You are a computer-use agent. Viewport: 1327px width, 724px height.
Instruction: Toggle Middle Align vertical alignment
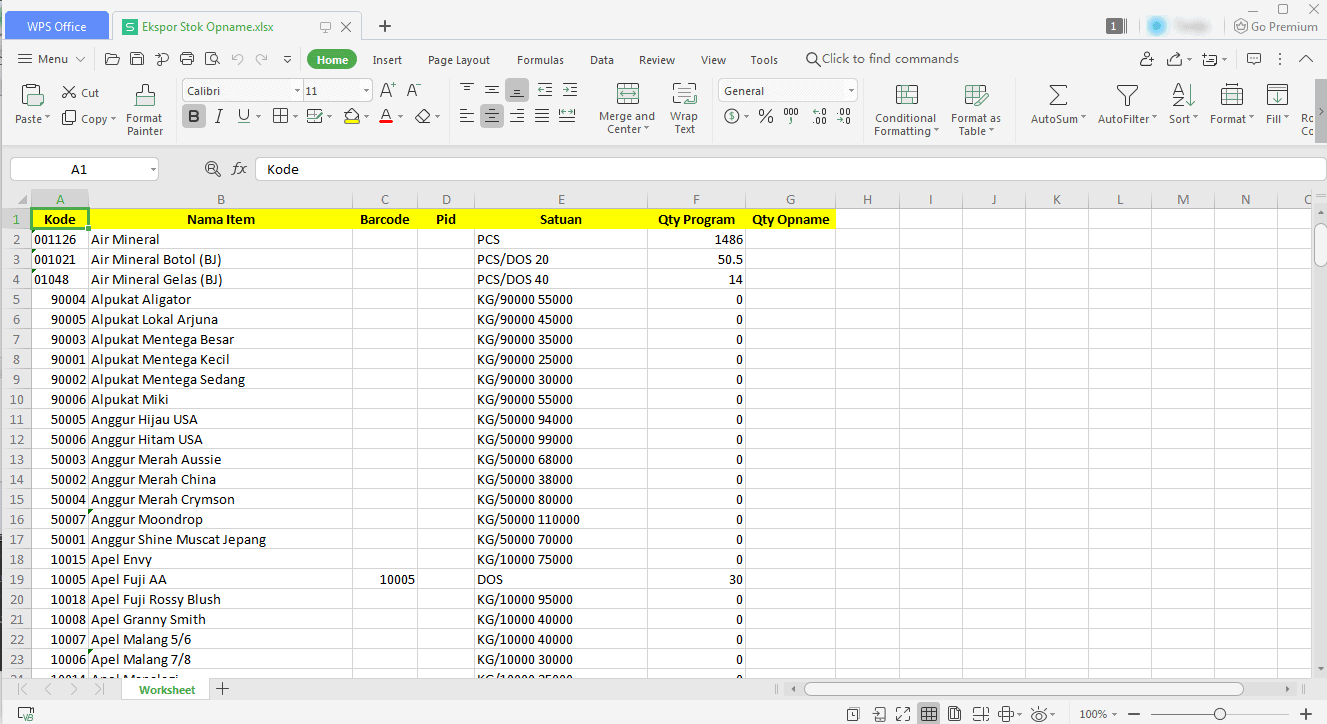pyautogui.click(x=492, y=90)
